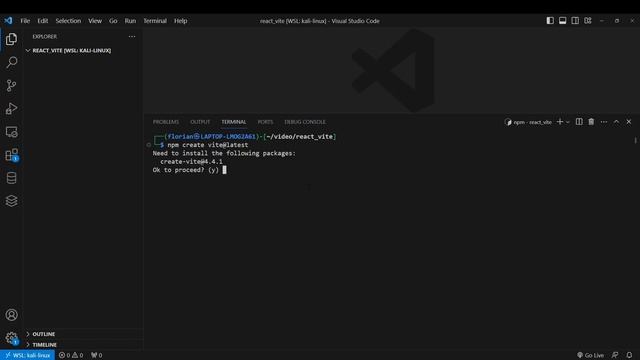Open Run and Debug view
The width and height of the screenshot is (640, 360).
11,109
